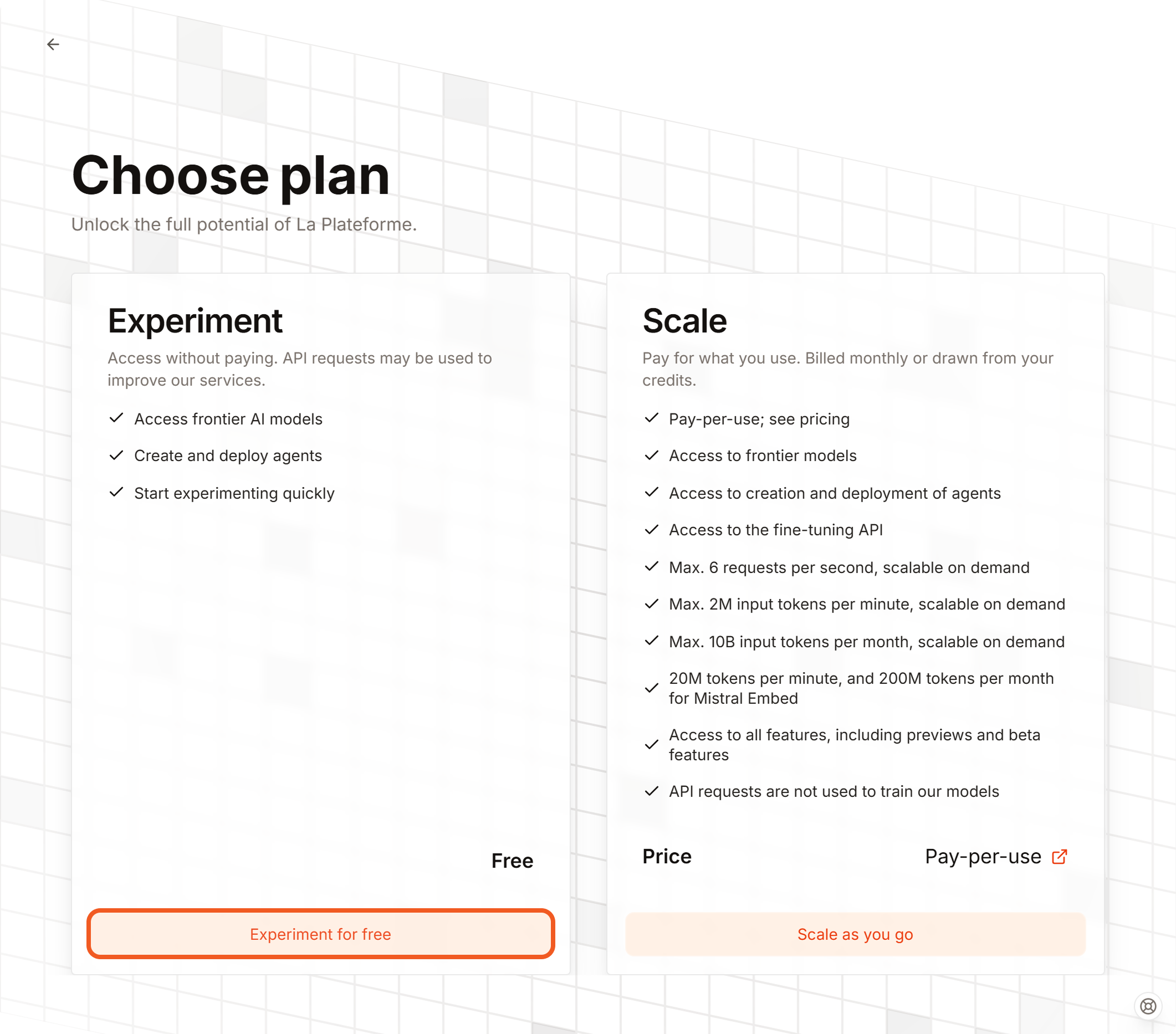This screenshot has width=1176, height=1034.
Task: Open the Pay-per-use pricing link
Action: (x=983, y=857)
